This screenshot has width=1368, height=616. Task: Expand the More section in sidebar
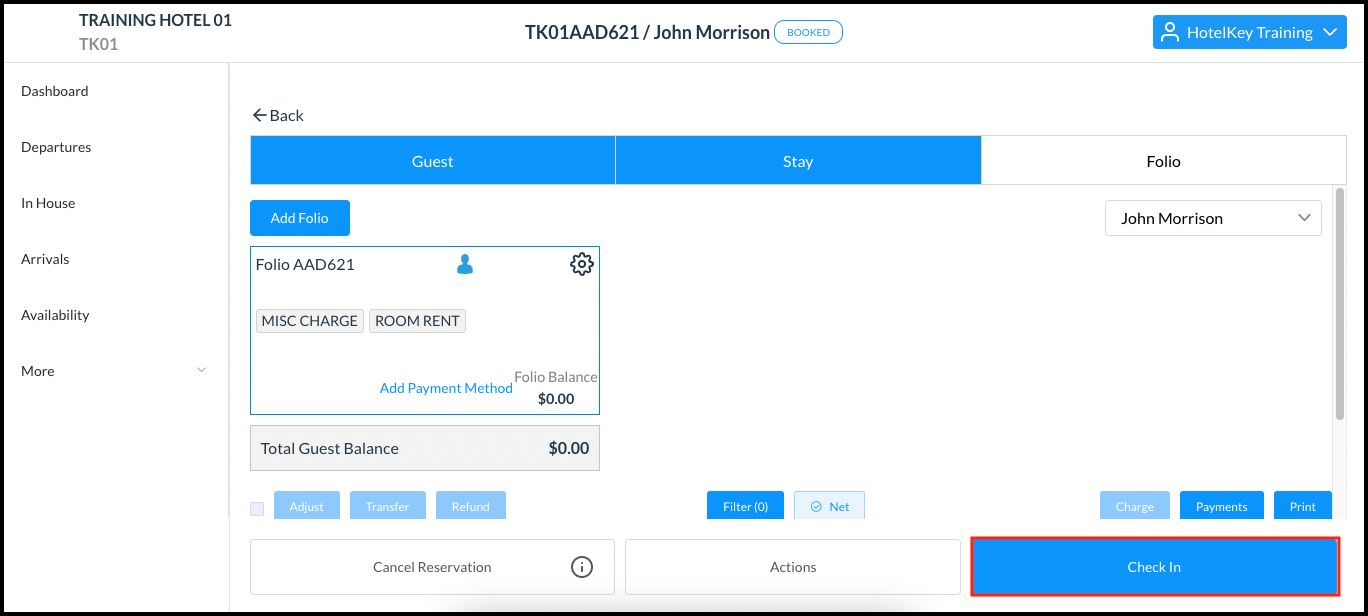click(x=113, y=370)
